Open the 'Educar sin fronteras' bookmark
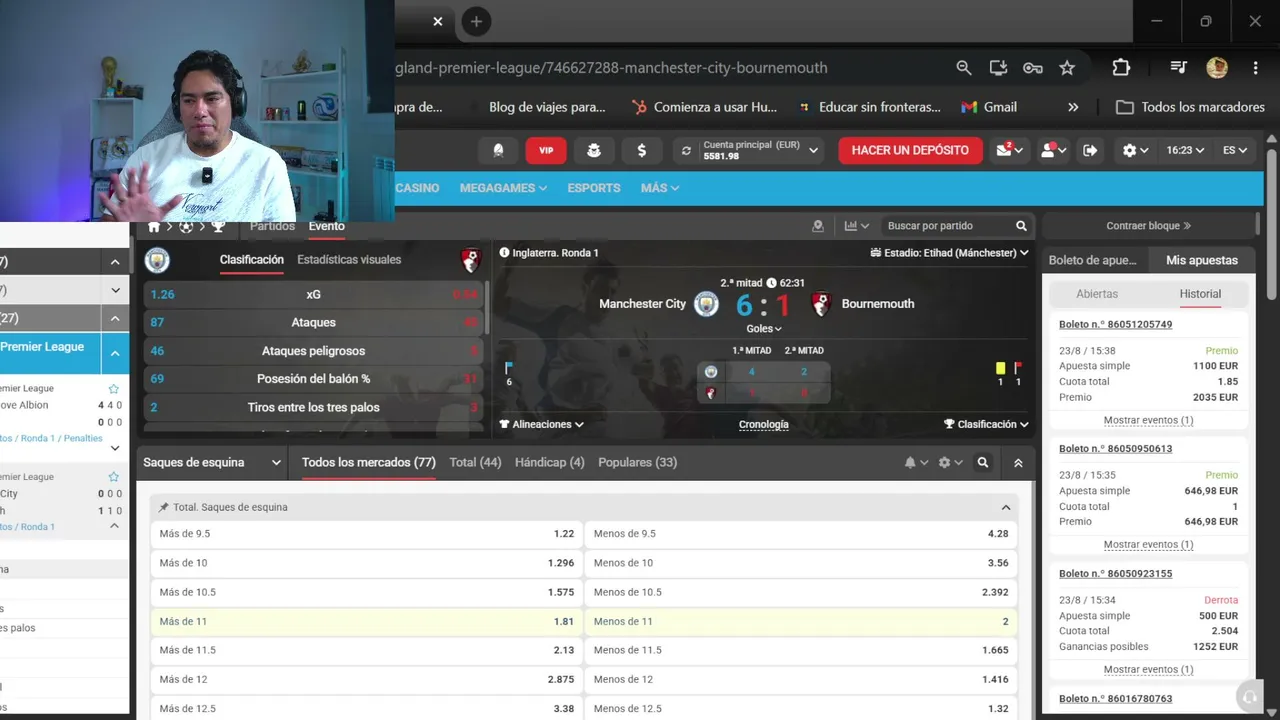This screenshot has width=1280, height=720. 869,107
